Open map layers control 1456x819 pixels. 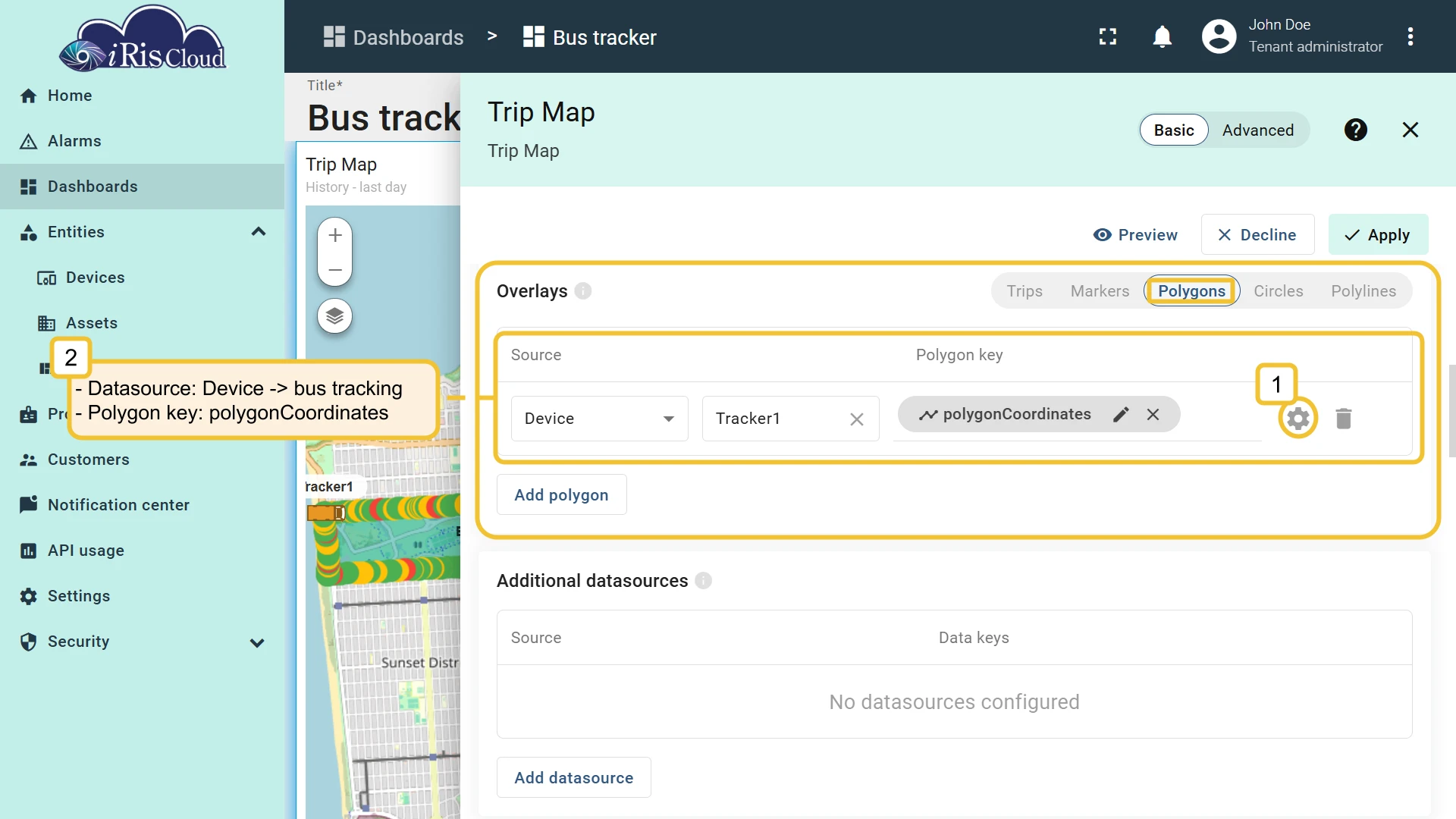click(x=334, y=315)
